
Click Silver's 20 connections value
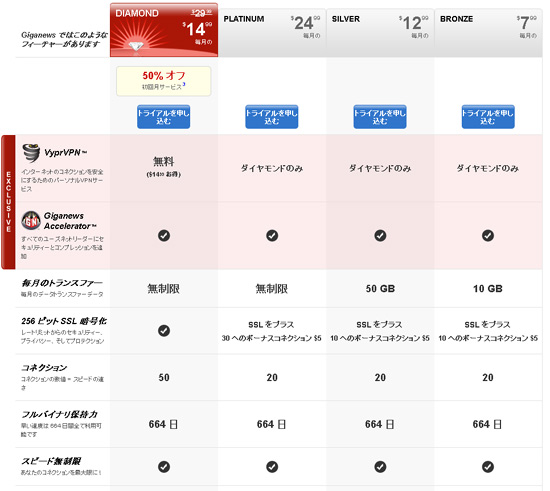[380, 378]
